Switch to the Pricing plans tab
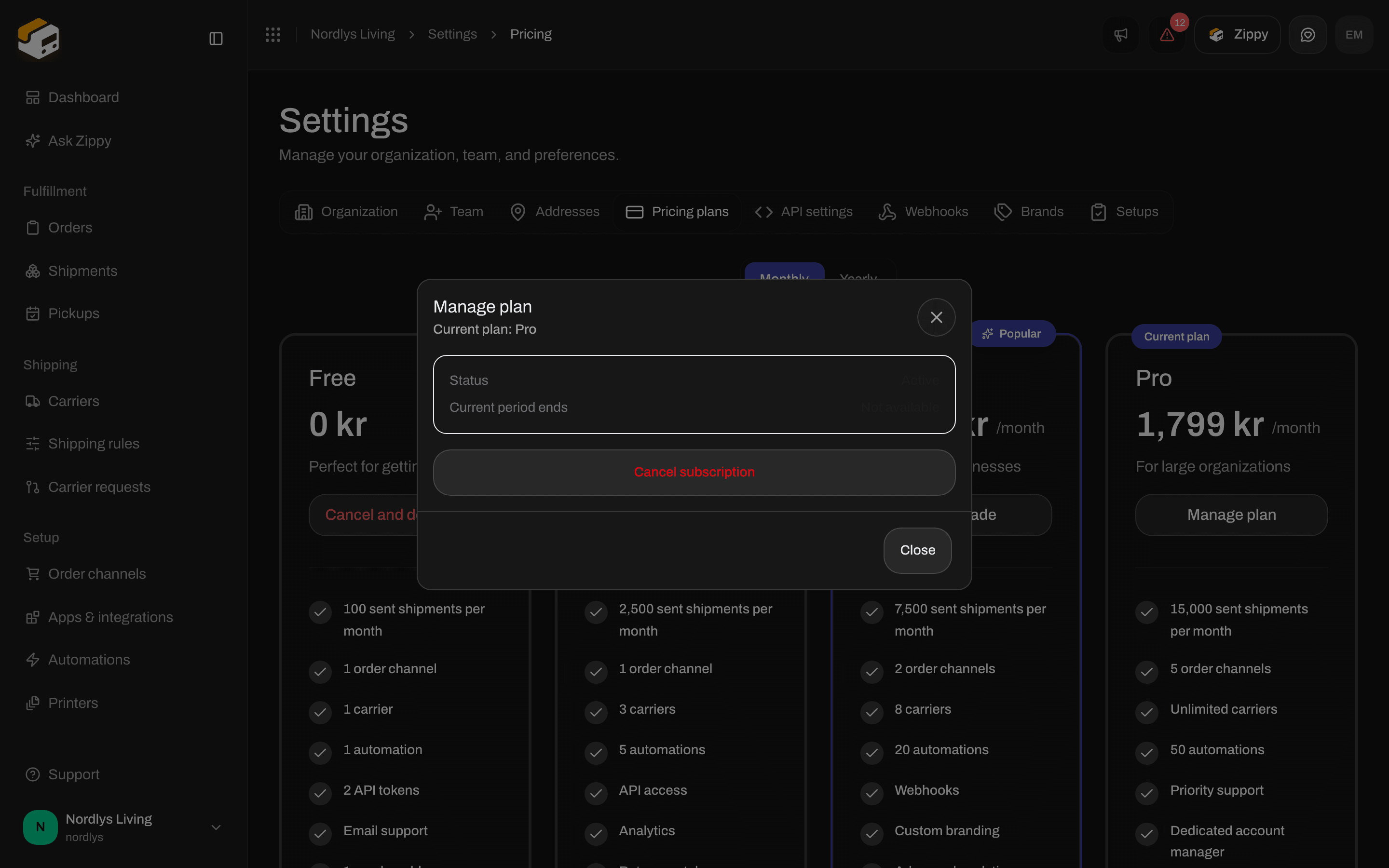 677,212
